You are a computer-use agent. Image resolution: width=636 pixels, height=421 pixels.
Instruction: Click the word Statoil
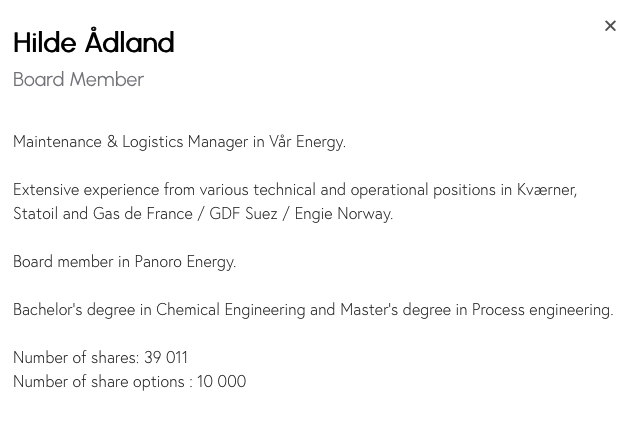(x=36, y=214)
